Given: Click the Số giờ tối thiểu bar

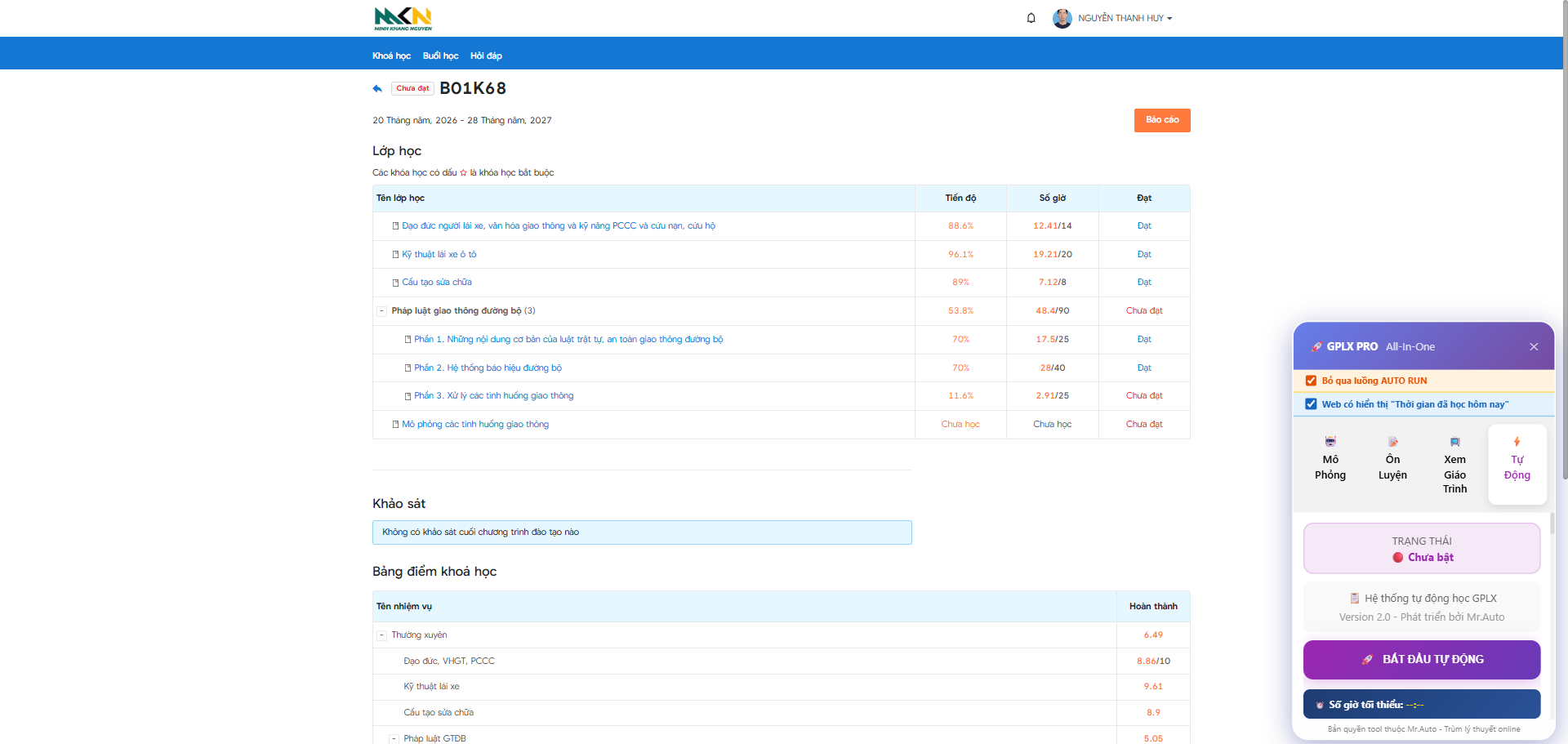Looking at the screenshot, I should pos(1422,705).
